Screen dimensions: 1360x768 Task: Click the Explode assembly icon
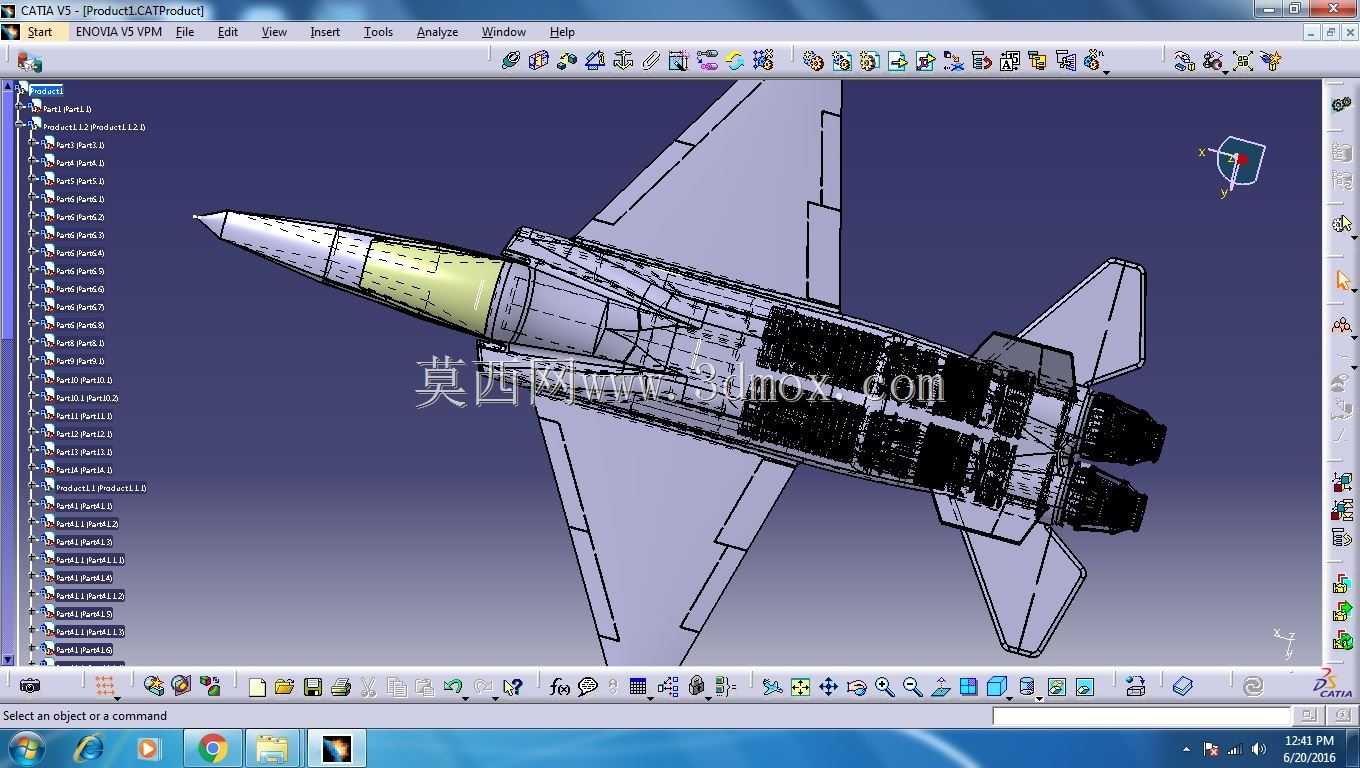(x=1243, y=61)
